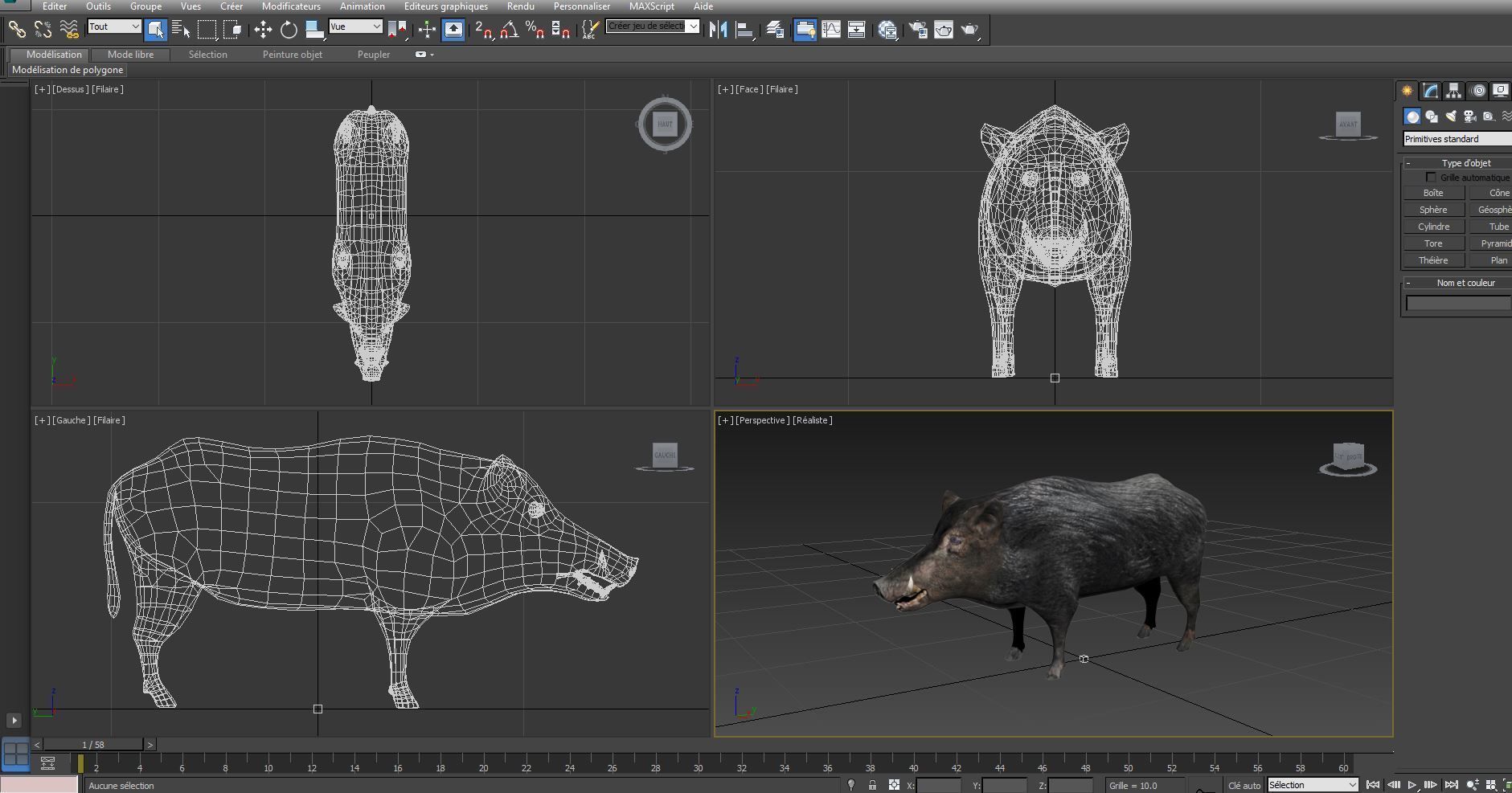
Task: Select the Lights category icon
Action: 1451,116
